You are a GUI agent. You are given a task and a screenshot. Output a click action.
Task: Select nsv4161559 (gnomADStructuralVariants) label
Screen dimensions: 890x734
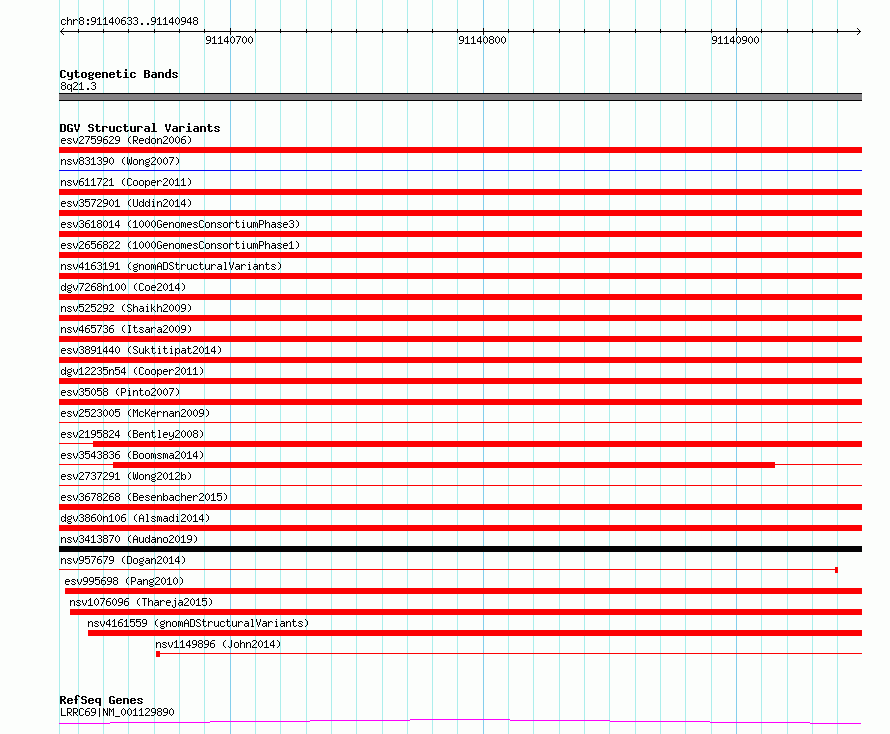pyautogui.click(x=198, y=623)
